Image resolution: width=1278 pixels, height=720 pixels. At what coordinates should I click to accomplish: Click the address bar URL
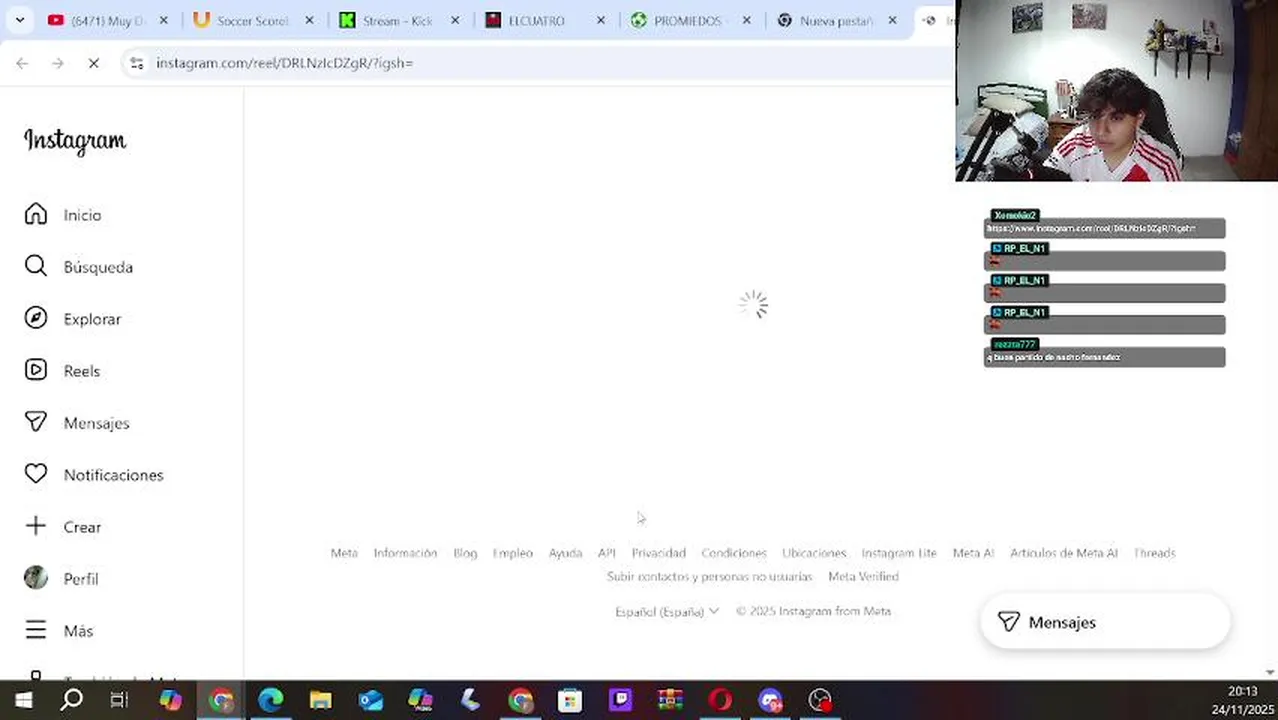point(285,63)
